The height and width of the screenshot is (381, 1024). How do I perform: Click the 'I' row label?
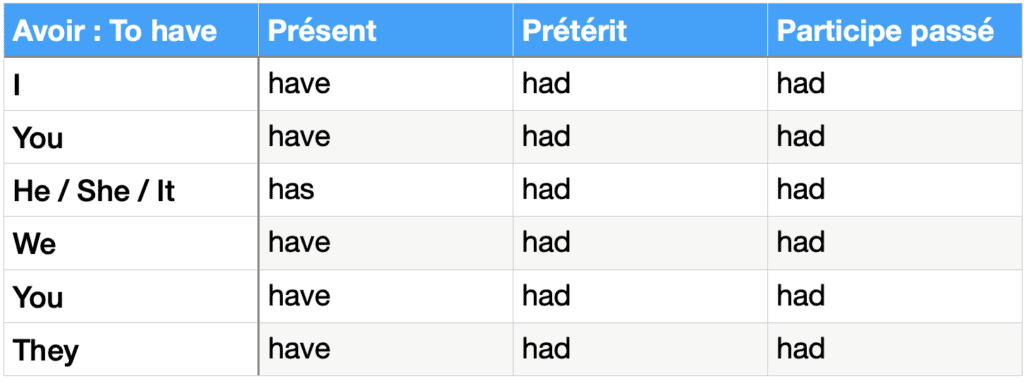(16, 84)
